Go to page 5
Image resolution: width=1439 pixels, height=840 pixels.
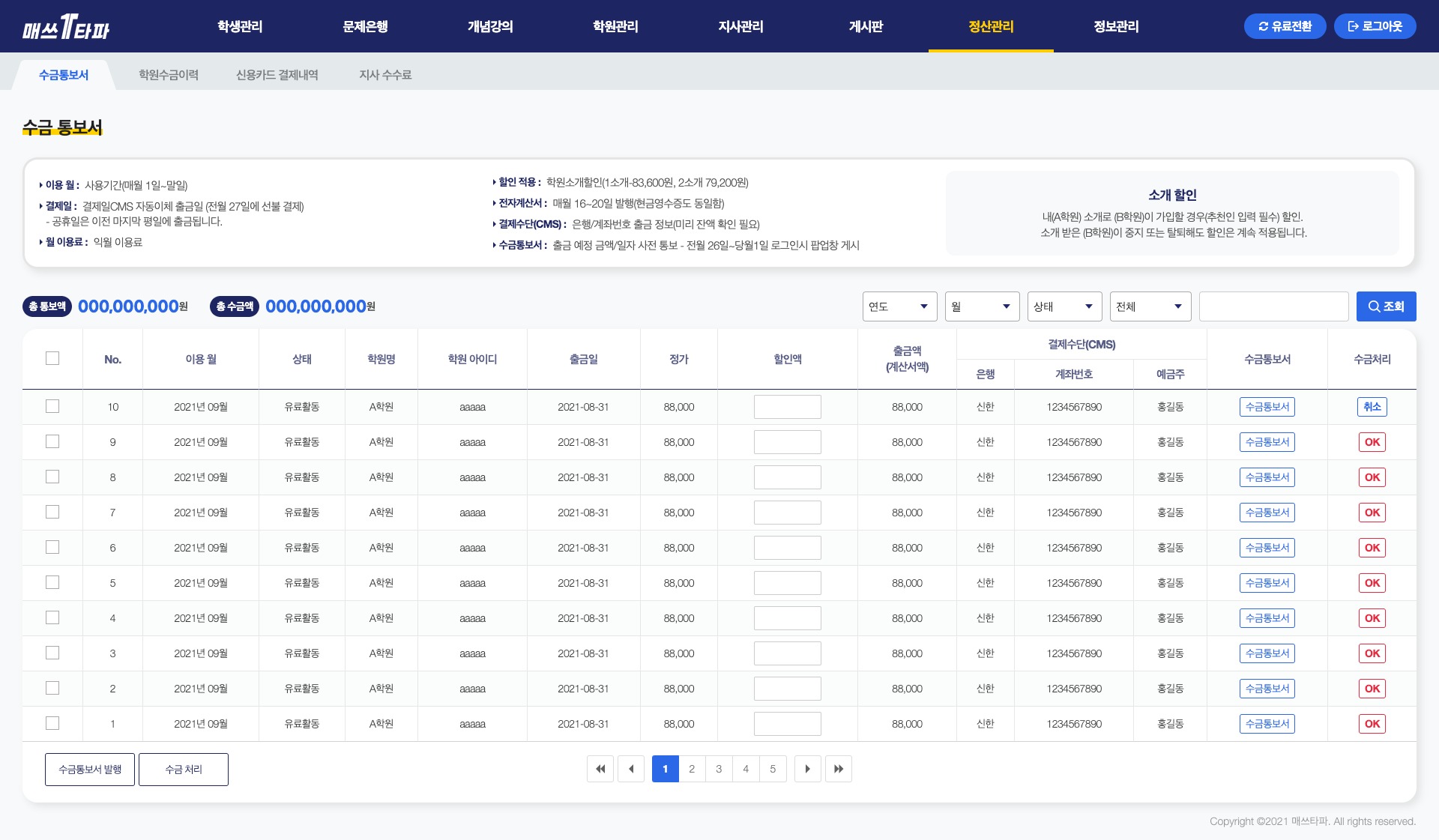(773, 769)
